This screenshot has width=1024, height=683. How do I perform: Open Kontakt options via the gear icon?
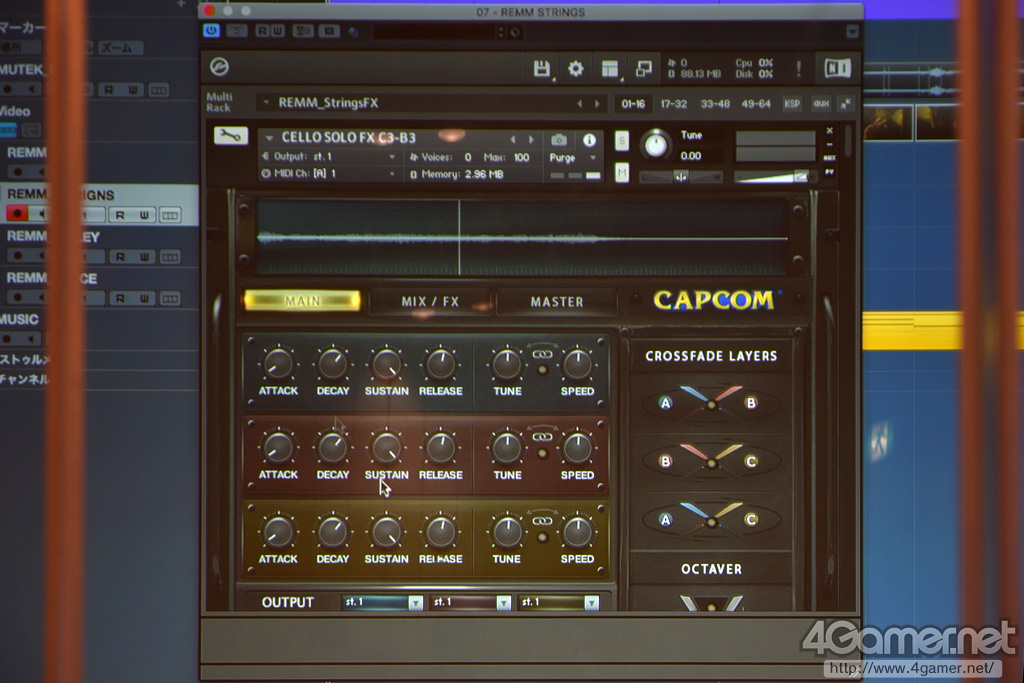[x=575, y=69]
